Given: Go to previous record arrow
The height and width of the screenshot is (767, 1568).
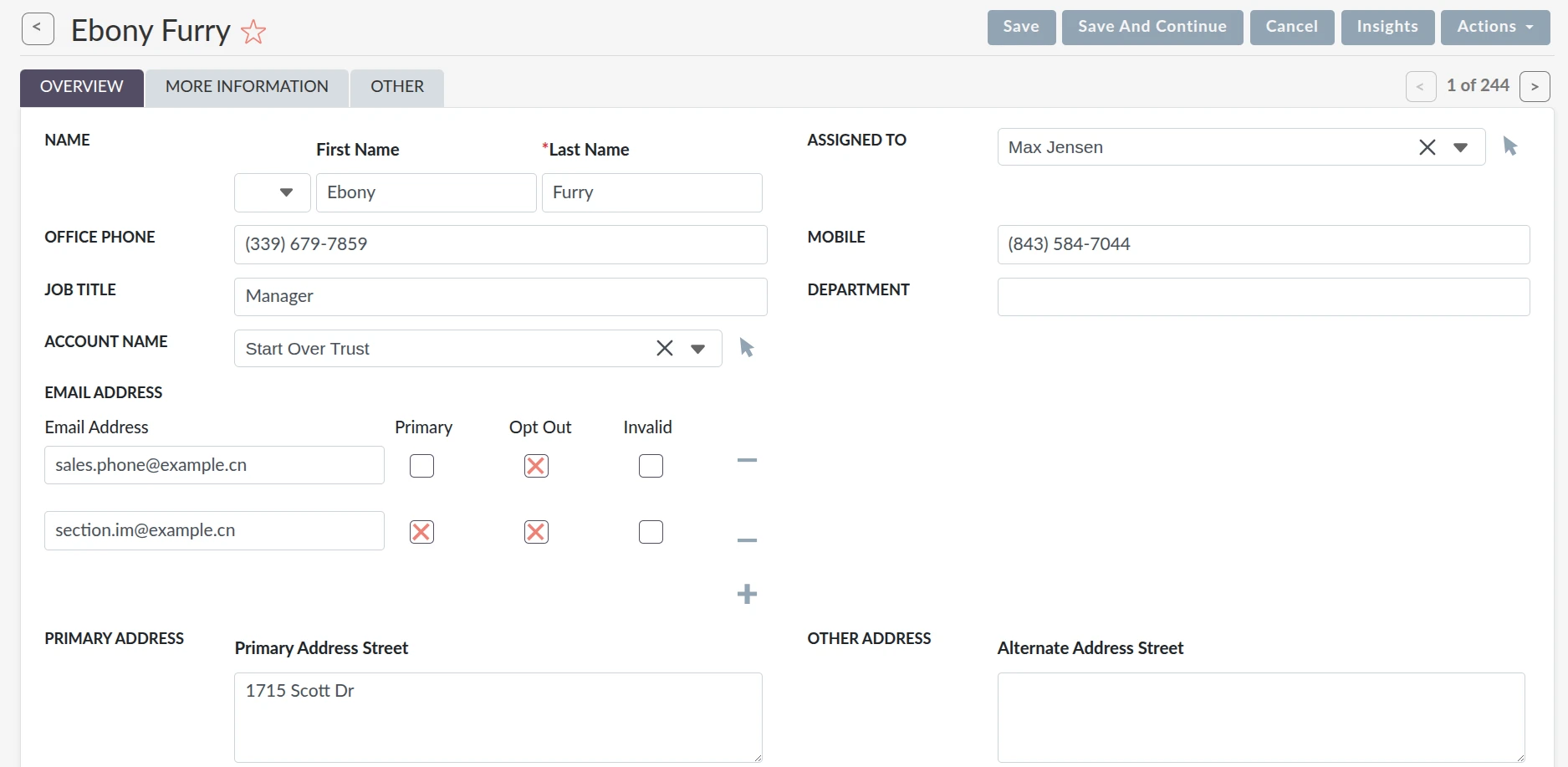Looking at the screenshot, I should [x=1420, y=86].
